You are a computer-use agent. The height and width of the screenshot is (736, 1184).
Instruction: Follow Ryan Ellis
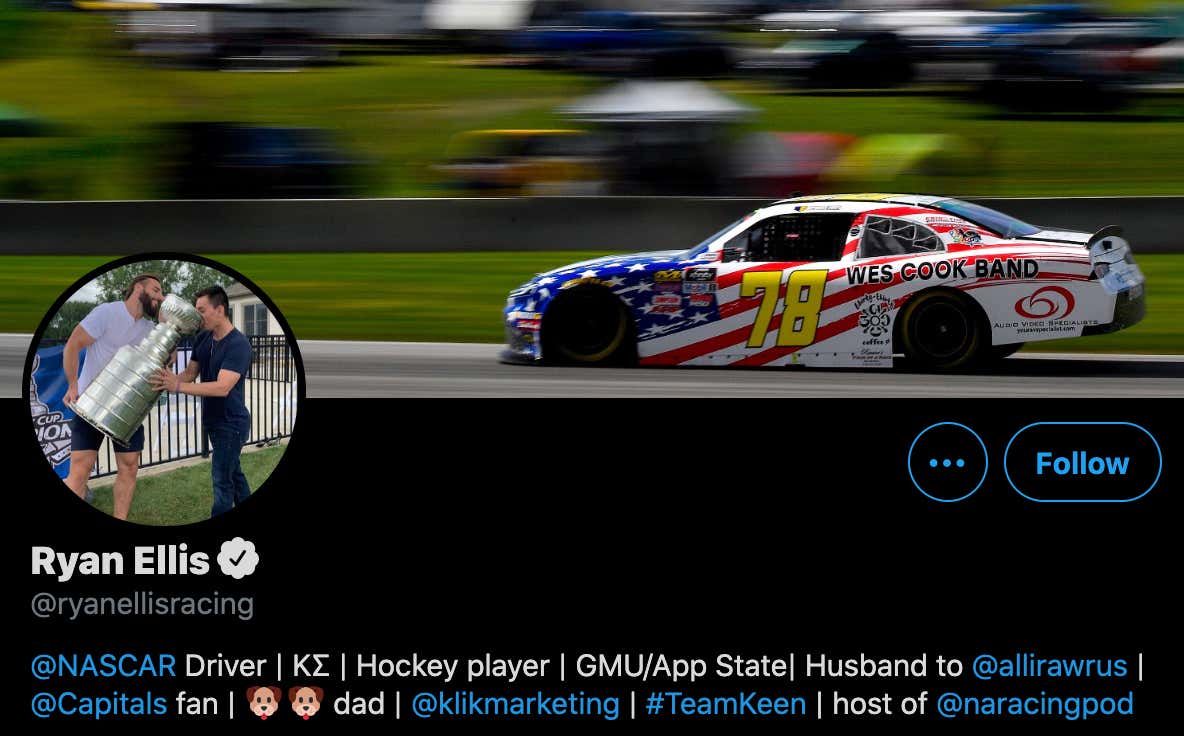coord(1082,462)
